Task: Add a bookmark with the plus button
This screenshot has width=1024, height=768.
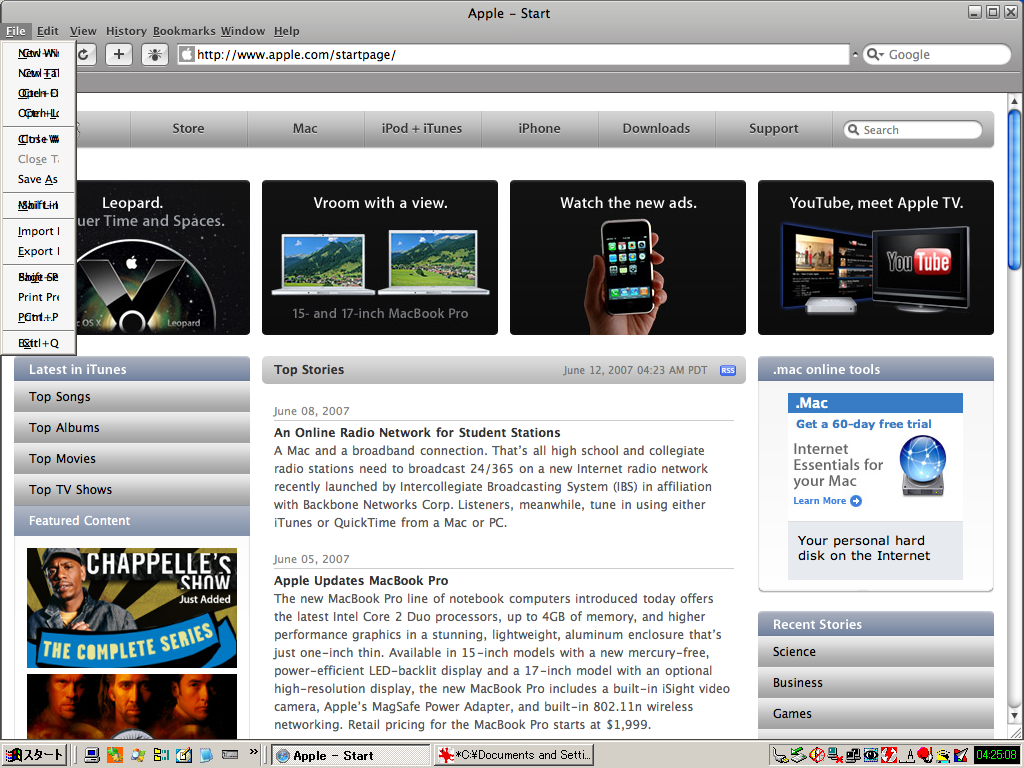Action: click(x=118, y=54)
